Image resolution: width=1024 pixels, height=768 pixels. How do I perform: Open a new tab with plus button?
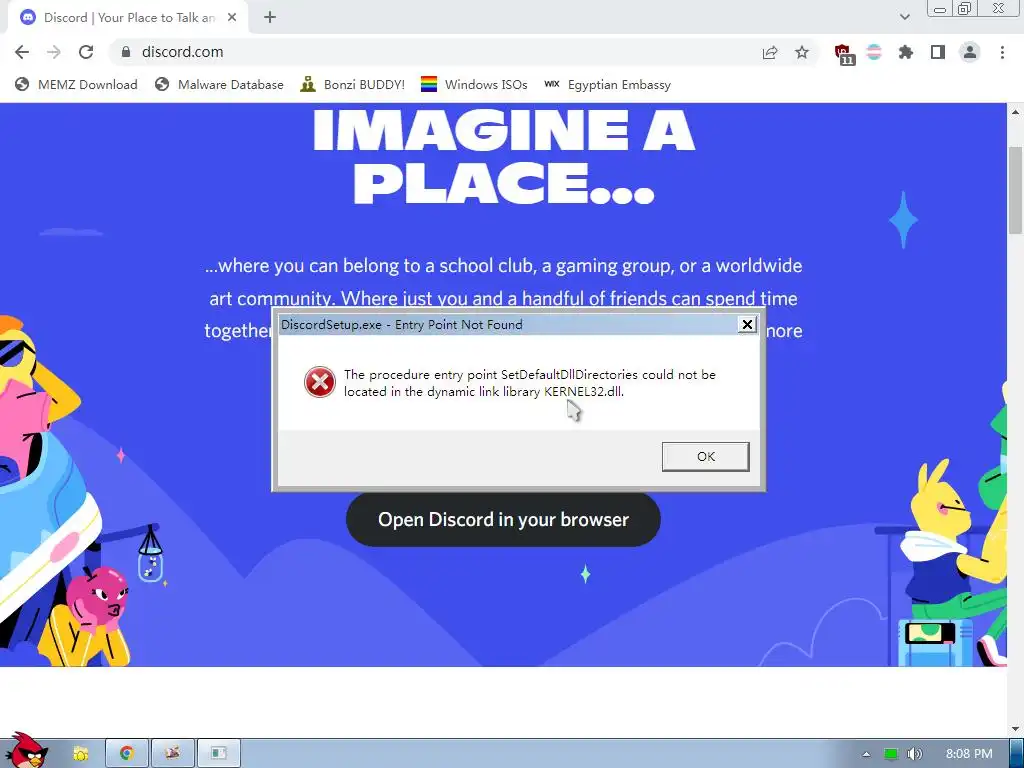pos(270,18)
